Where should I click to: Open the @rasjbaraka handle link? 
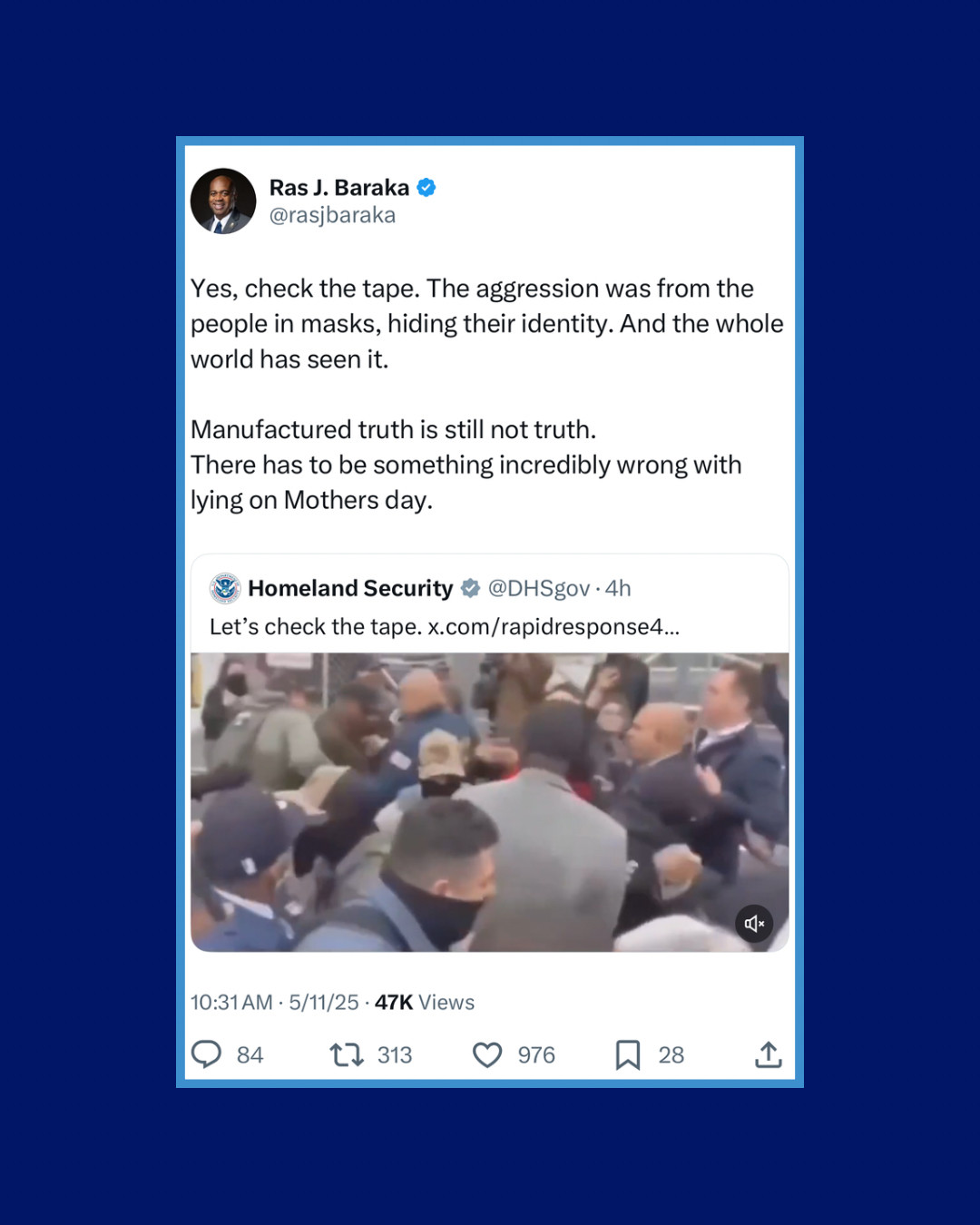click(x=332, y=216)
